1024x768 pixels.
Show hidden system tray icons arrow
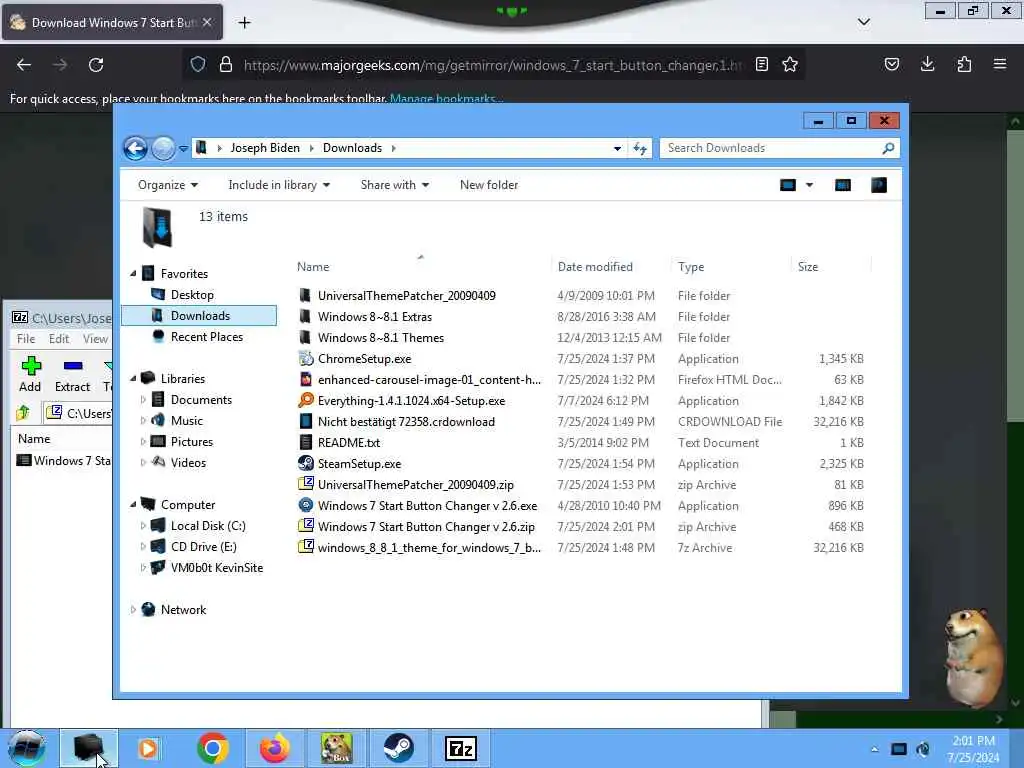pyautogui.click(x=874, y=749)
